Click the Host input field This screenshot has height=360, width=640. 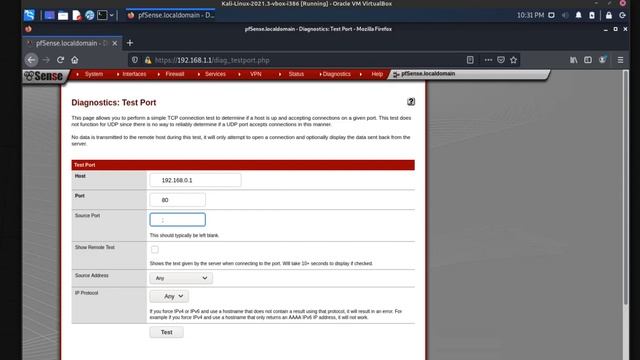coord(195,180)
